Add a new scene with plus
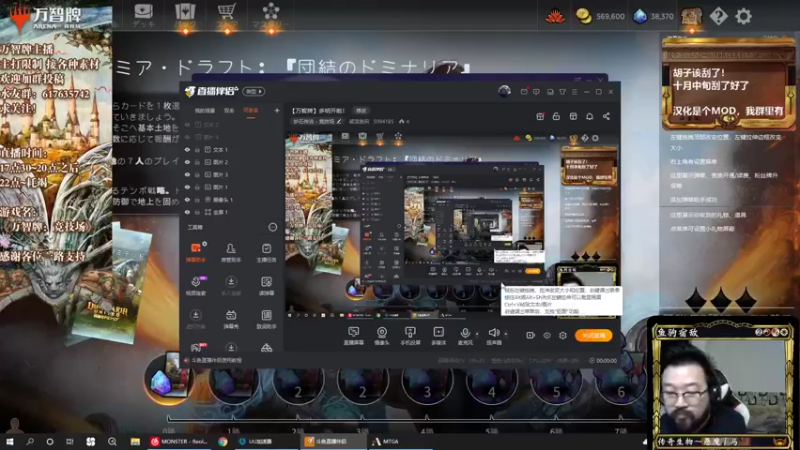Screen dimensions: 800x450 point(277,110)
